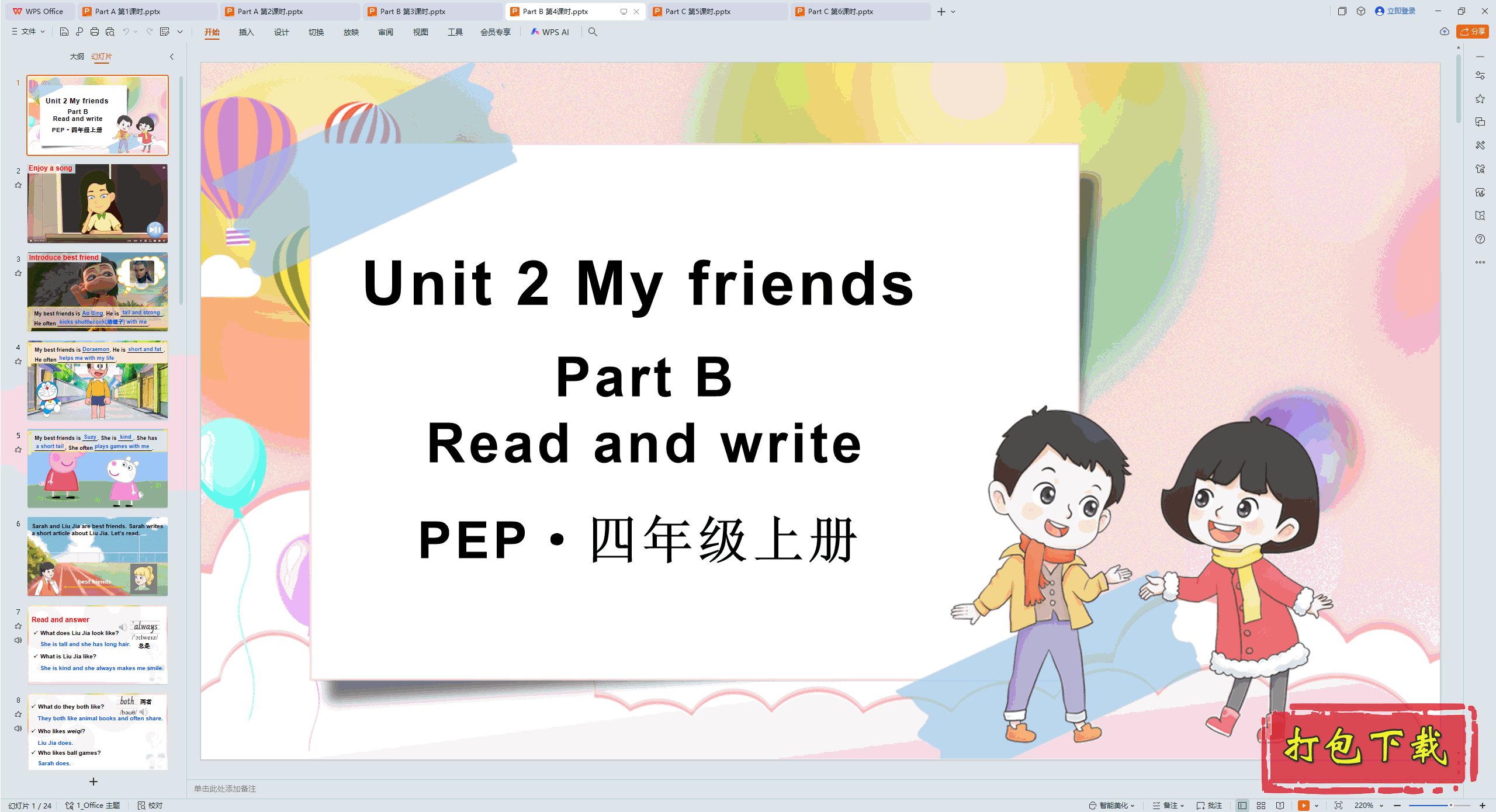Expand the 文件 menu dropdown
Viewport: 1496px width, 812px height.
(x=28, y=32)
